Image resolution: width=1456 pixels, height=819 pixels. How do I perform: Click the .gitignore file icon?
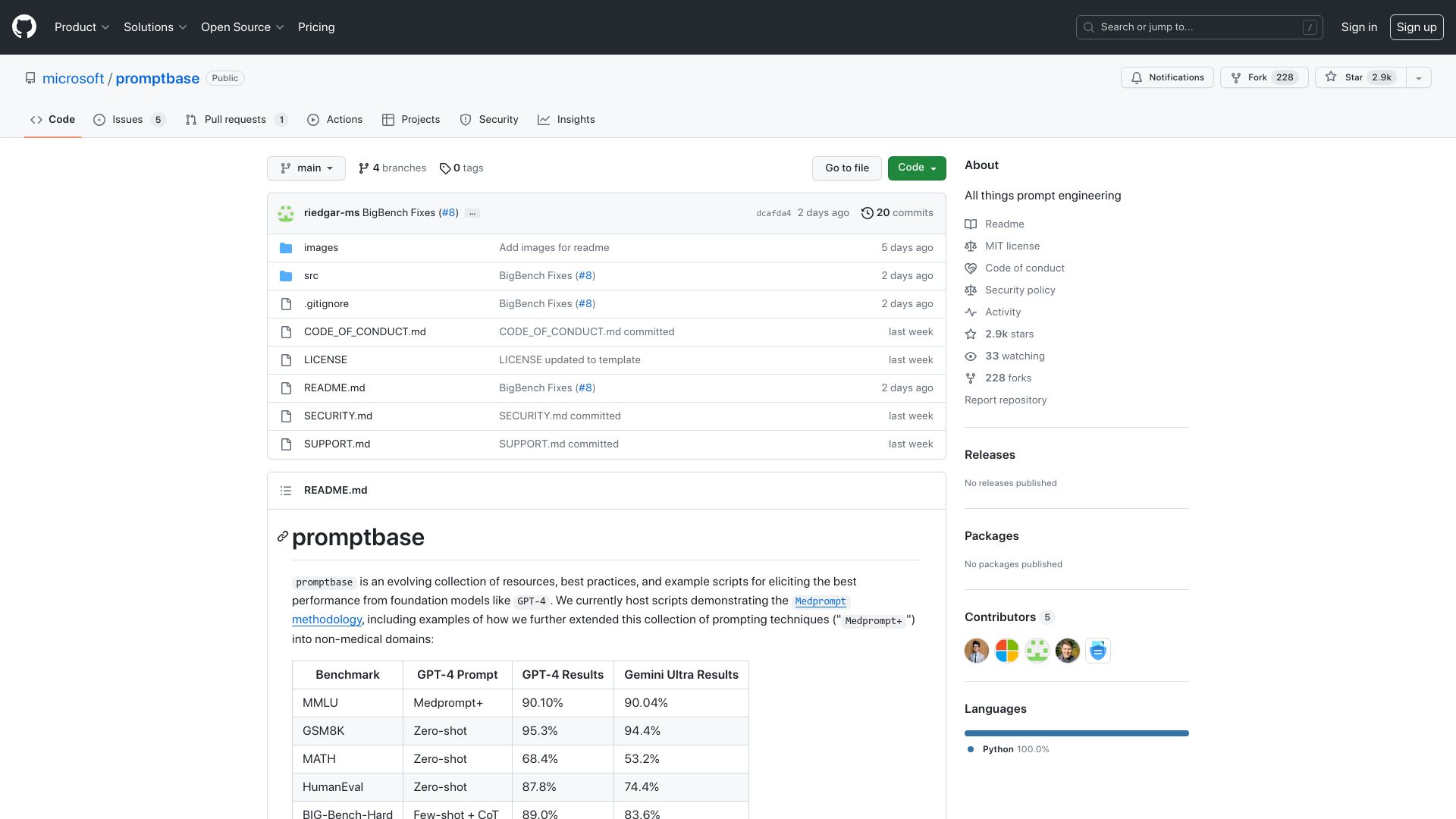[286, 304]
